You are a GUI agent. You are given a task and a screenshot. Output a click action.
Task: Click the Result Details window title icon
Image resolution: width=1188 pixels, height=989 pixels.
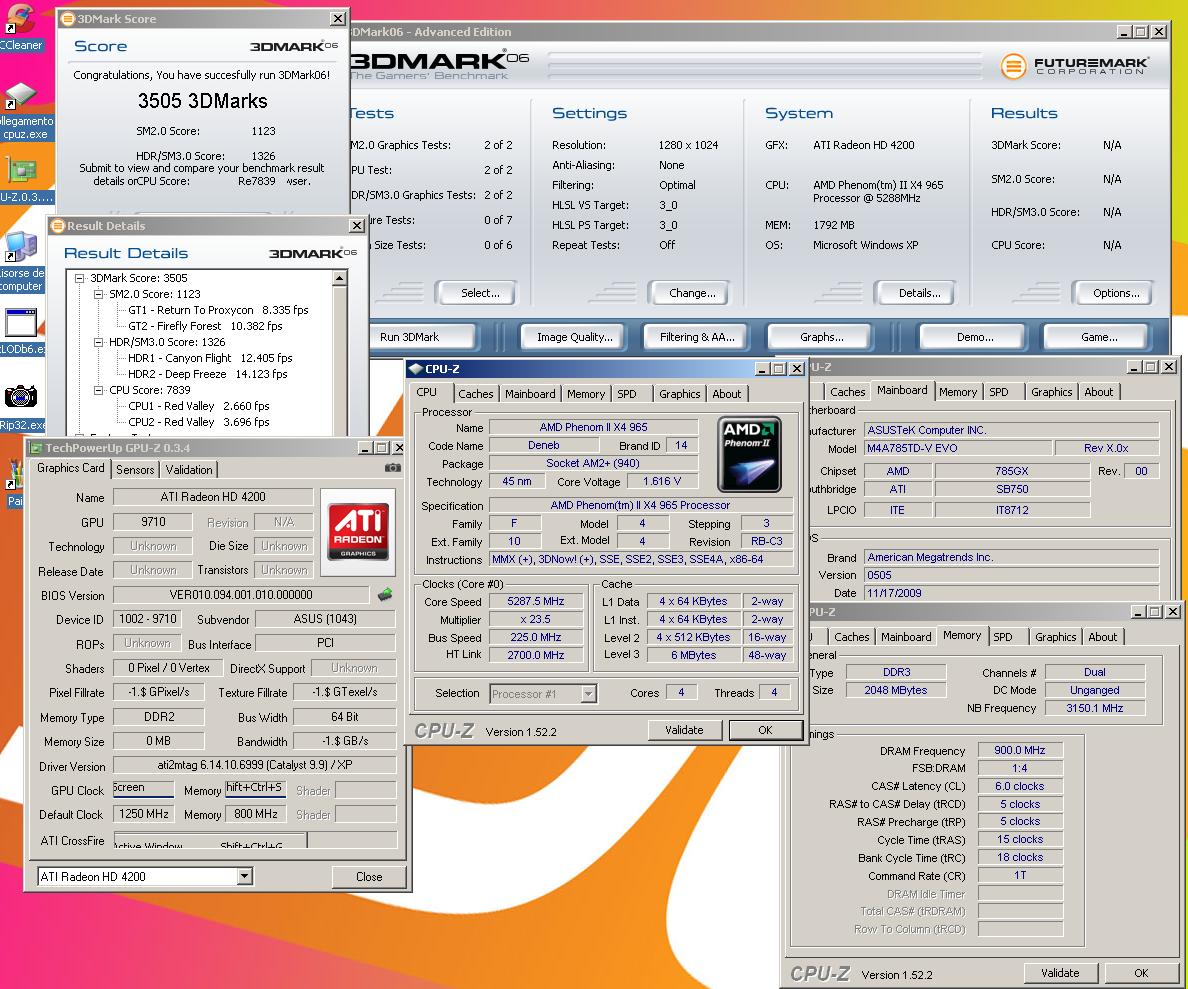(x=58, y=226)
